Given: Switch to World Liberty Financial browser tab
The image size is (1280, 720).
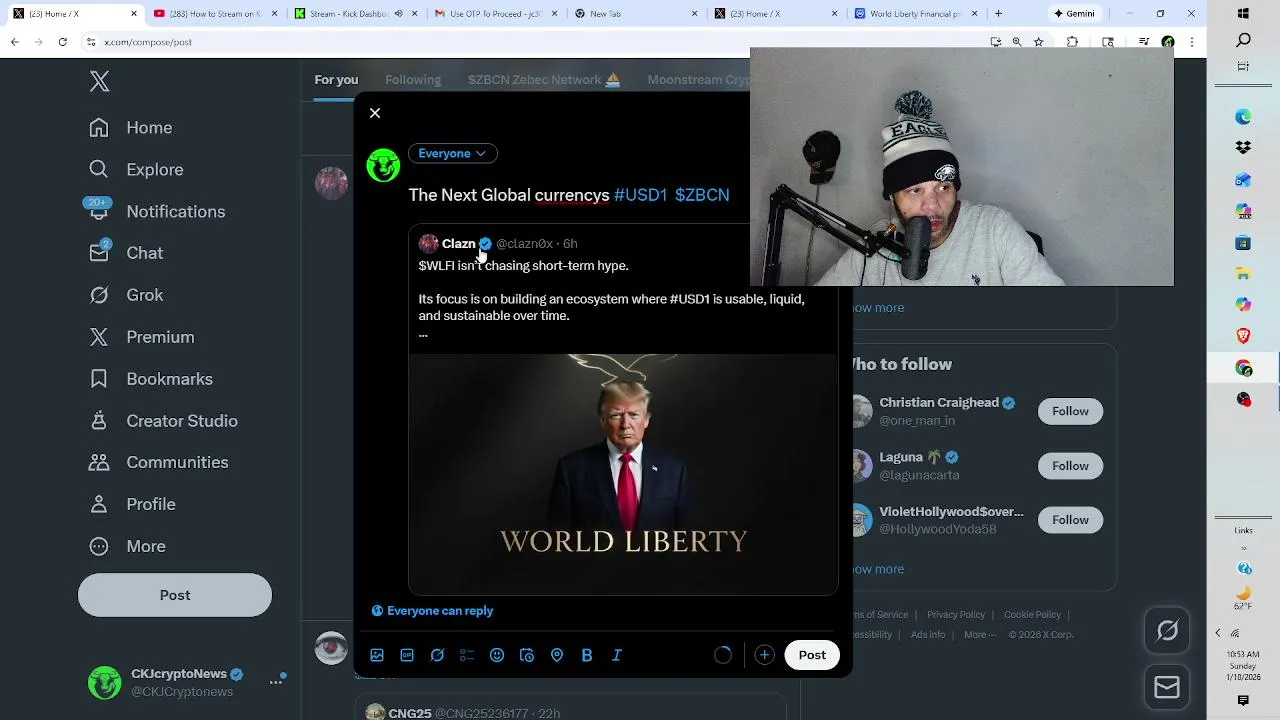Looking at the screenshot, I should coord(914,14).
